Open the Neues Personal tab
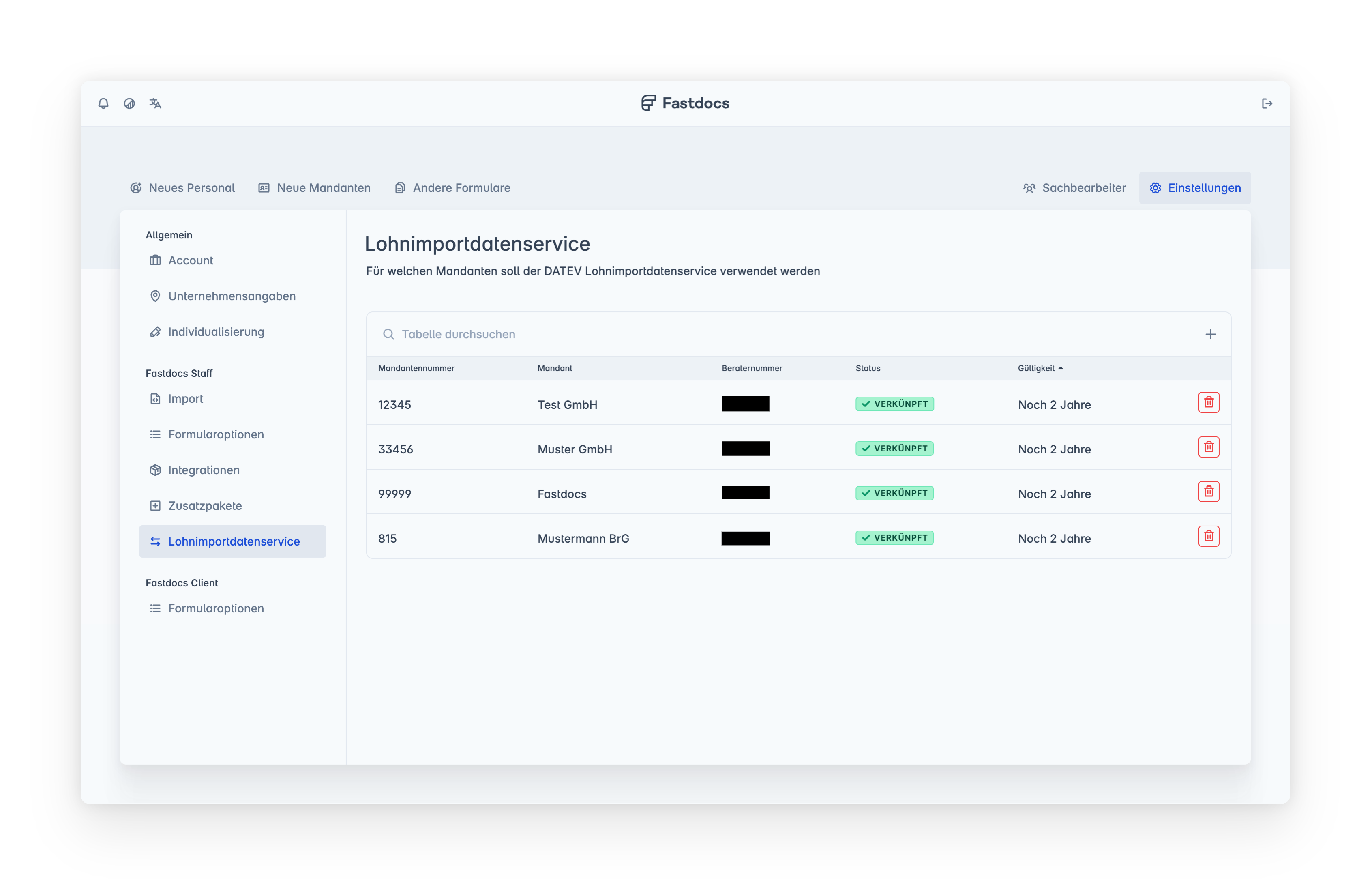 click(182, 188)
